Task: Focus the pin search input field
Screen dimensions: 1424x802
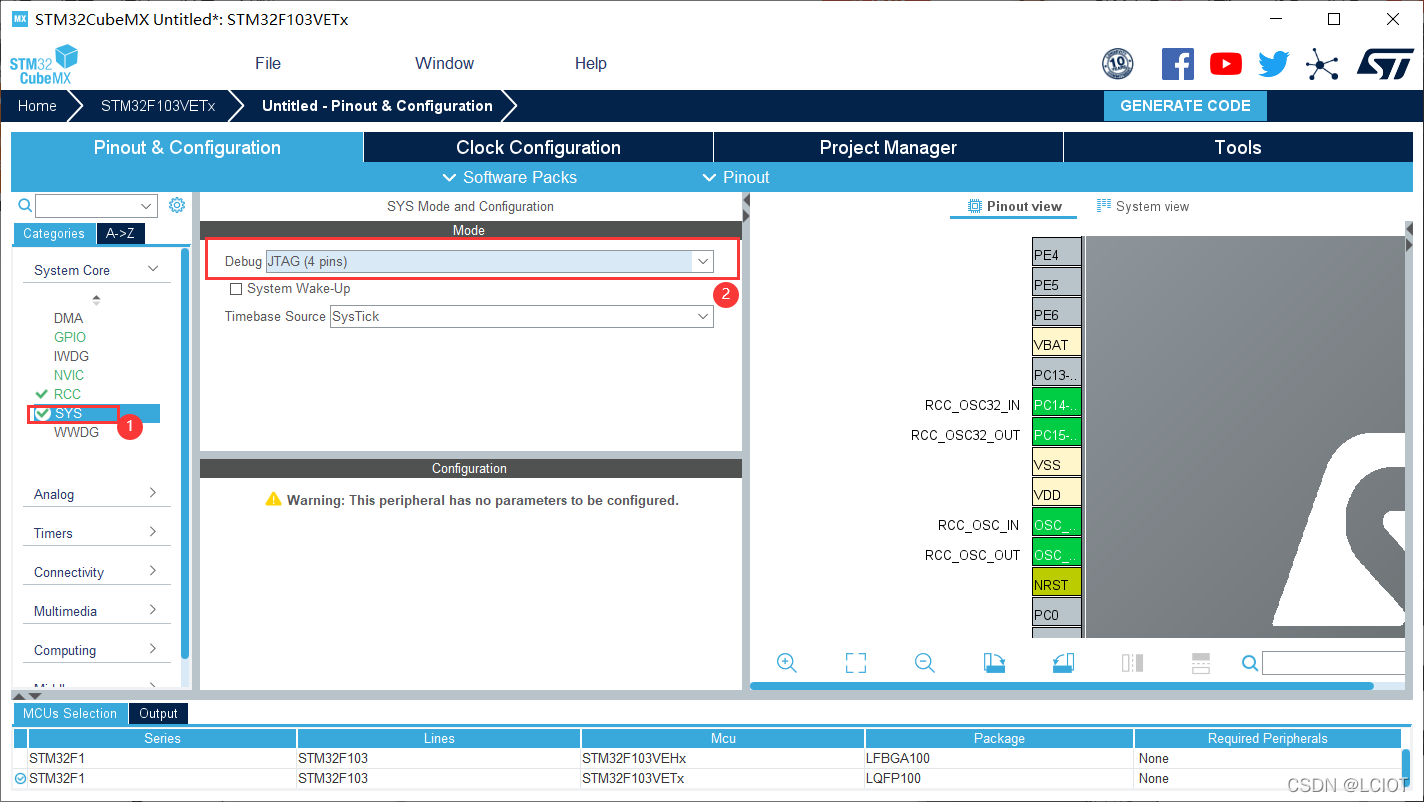Action: [x=1333, y=663]
